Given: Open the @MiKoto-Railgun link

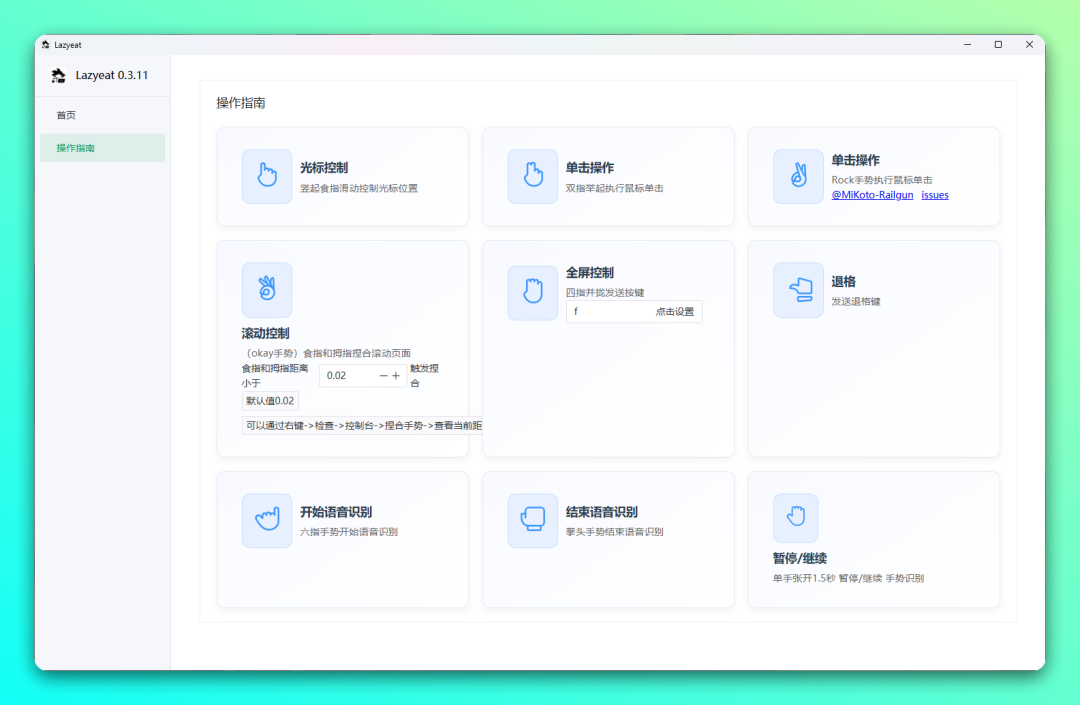Looking at the screenshot, I should 871,195.
